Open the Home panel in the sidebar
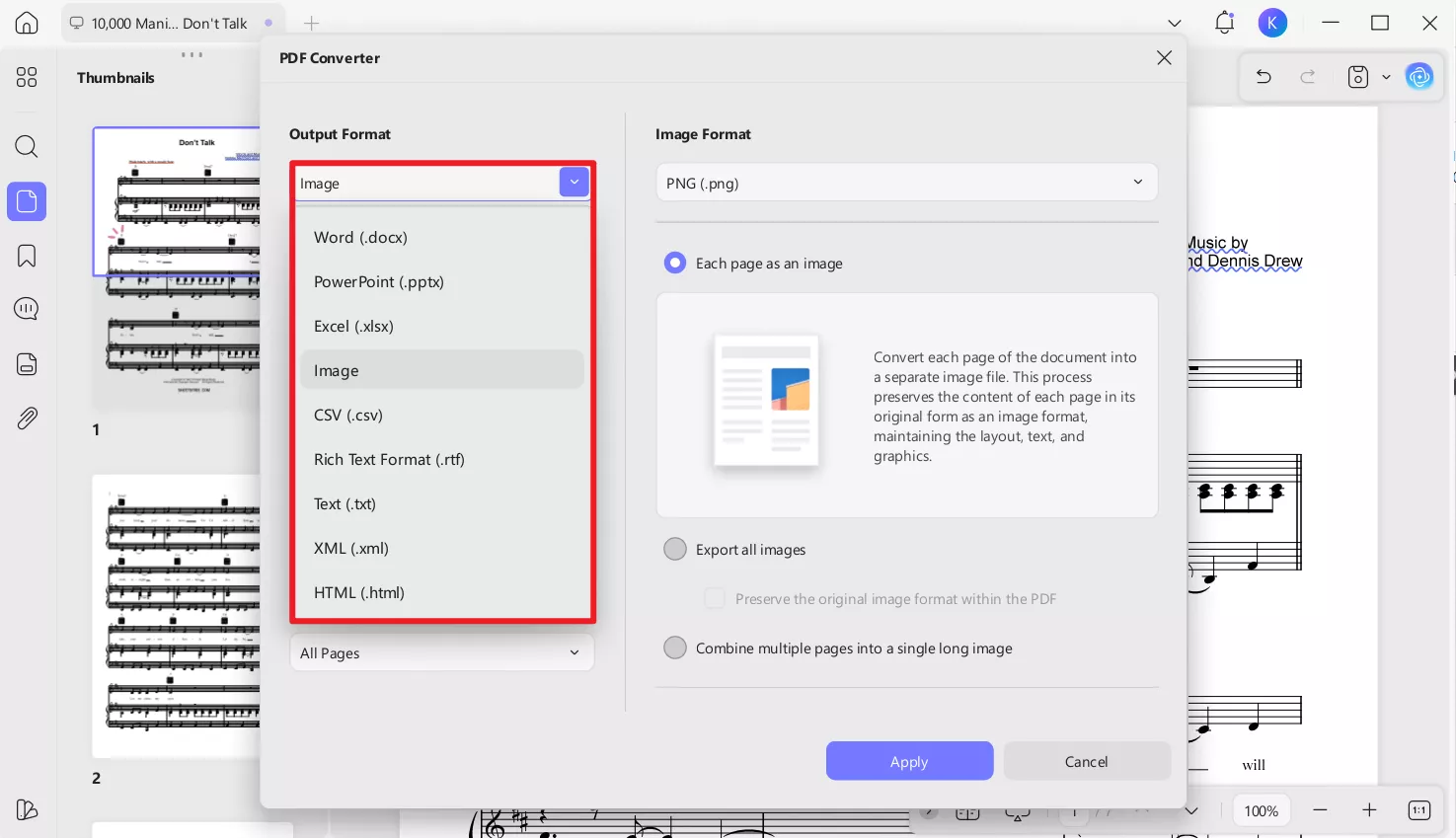 pos(27,22)
